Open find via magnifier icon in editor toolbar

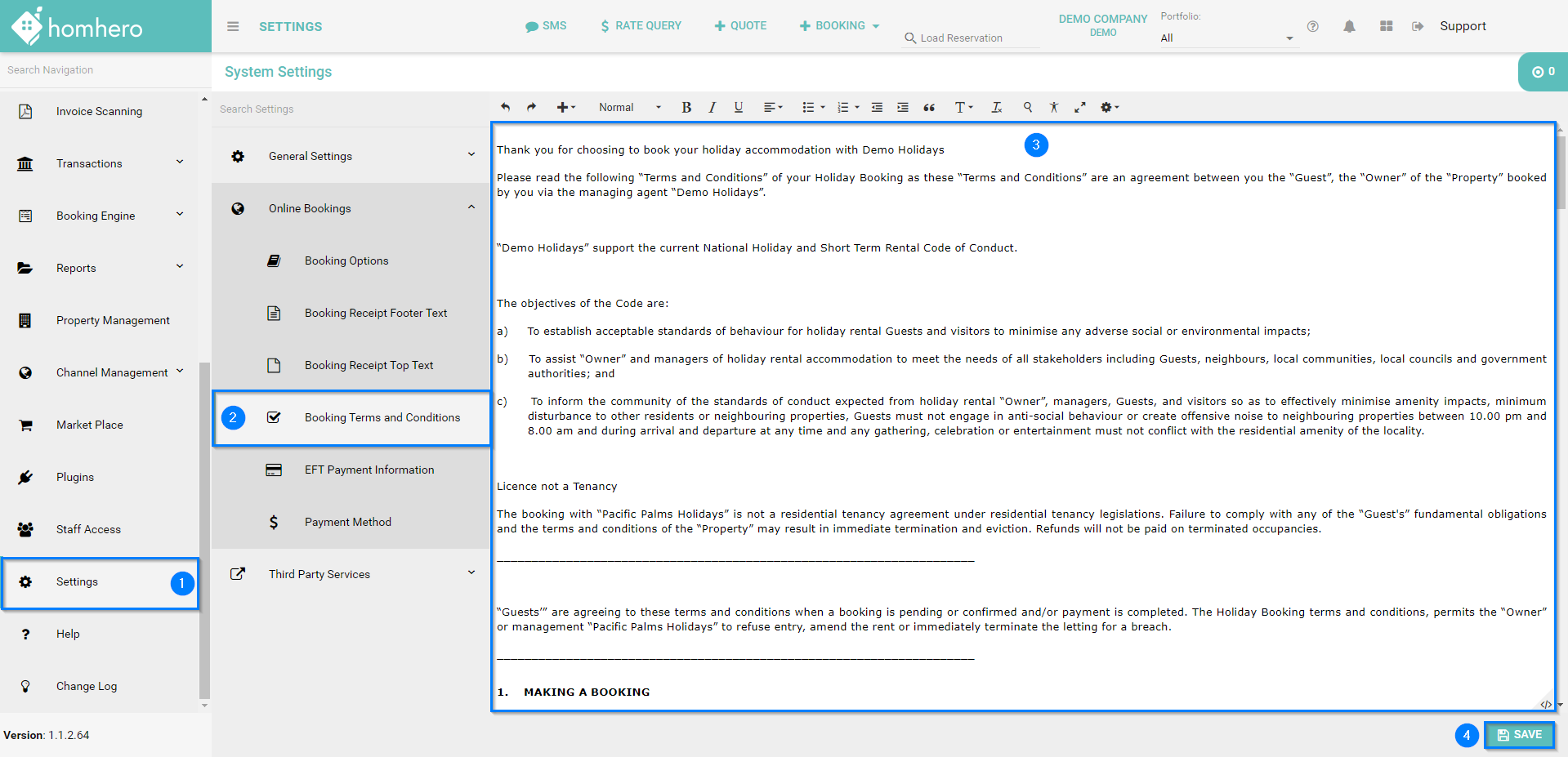(1028, 107)
